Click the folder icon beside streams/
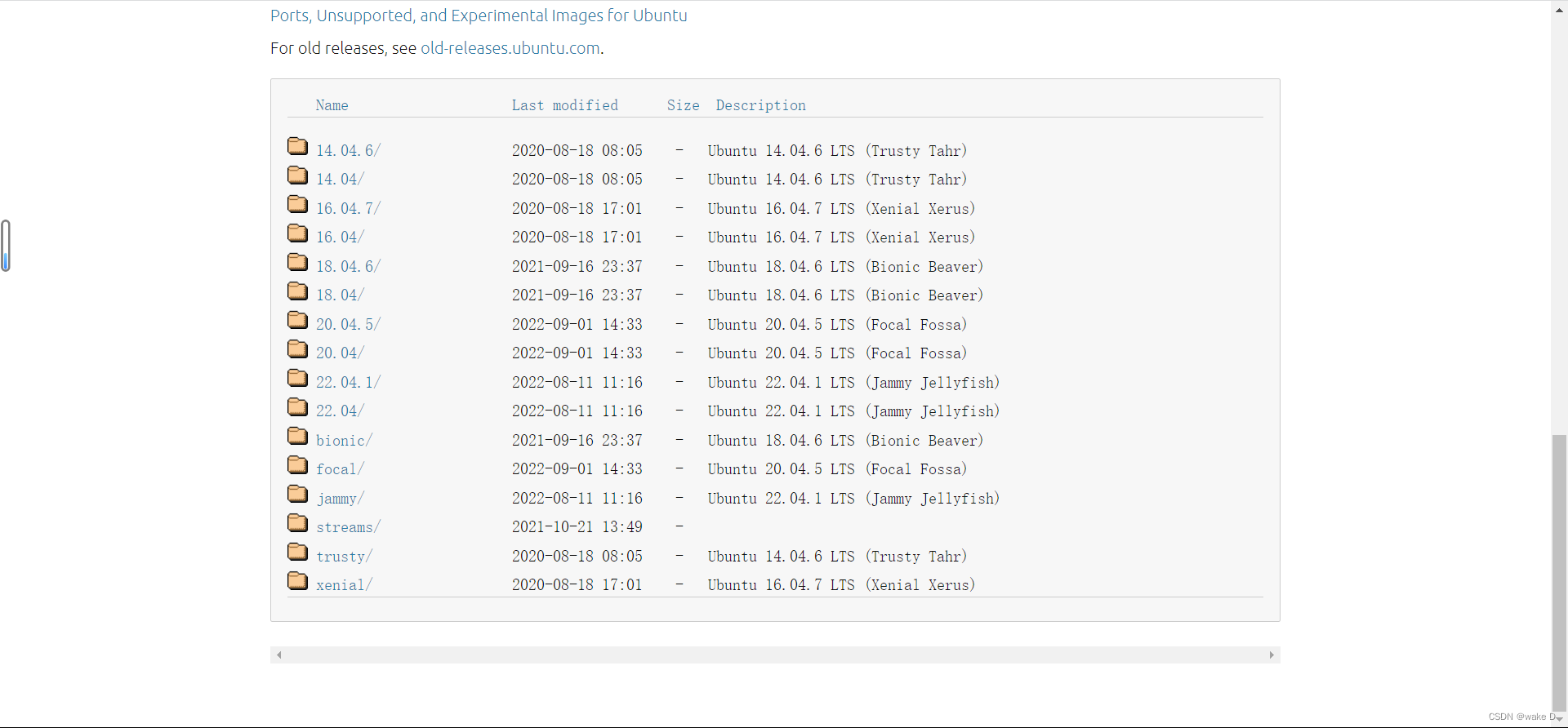Viewport: 1568px width, 728px height. [x=297, y=523]
